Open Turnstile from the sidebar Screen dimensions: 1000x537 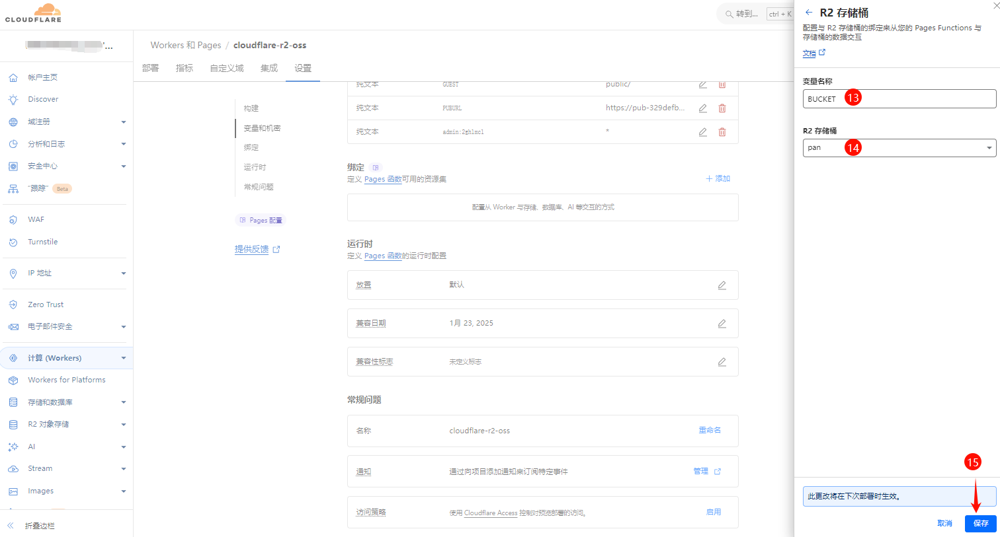point(43,242)
